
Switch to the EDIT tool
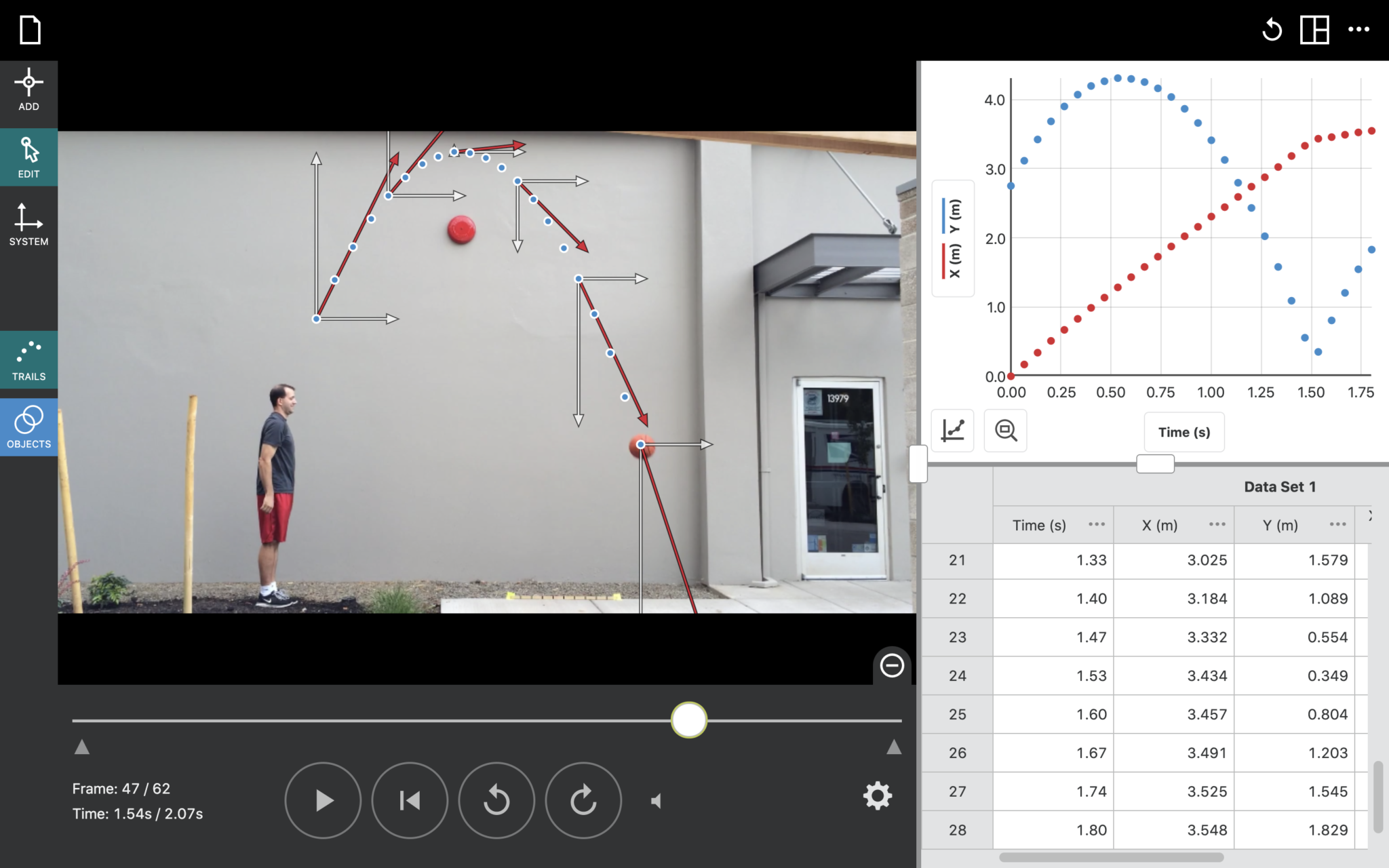click(x=28, y=157)
